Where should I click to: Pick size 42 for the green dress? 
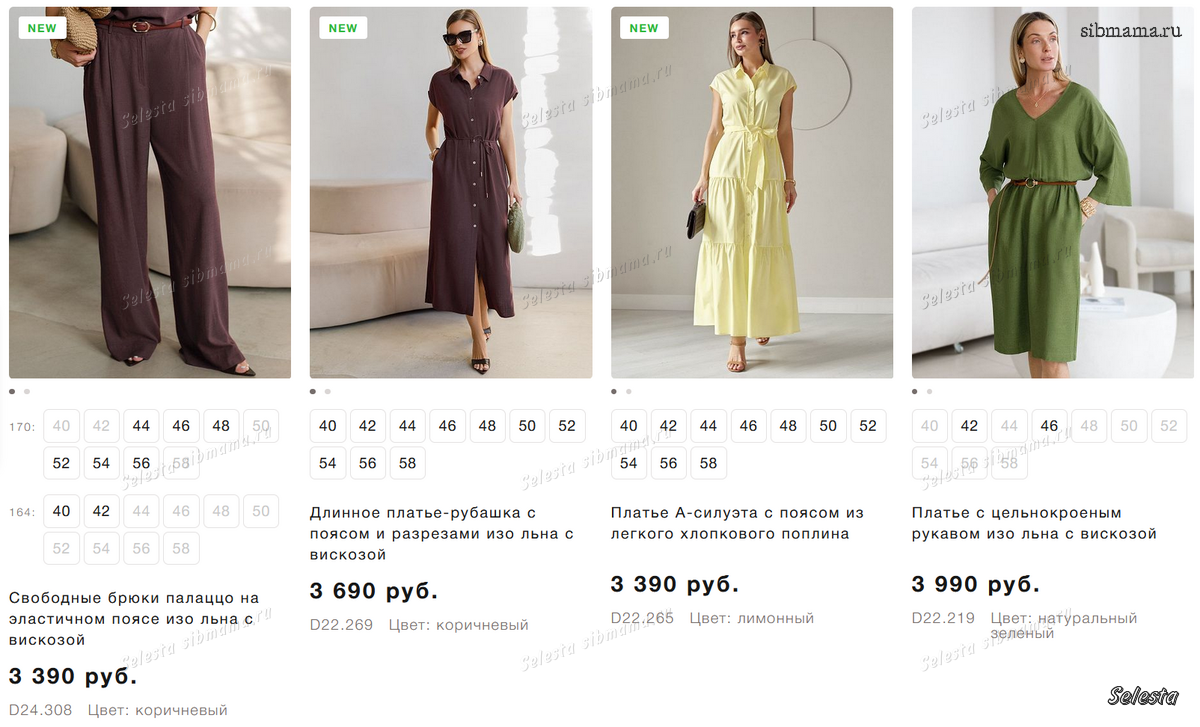tap(969, 426)
